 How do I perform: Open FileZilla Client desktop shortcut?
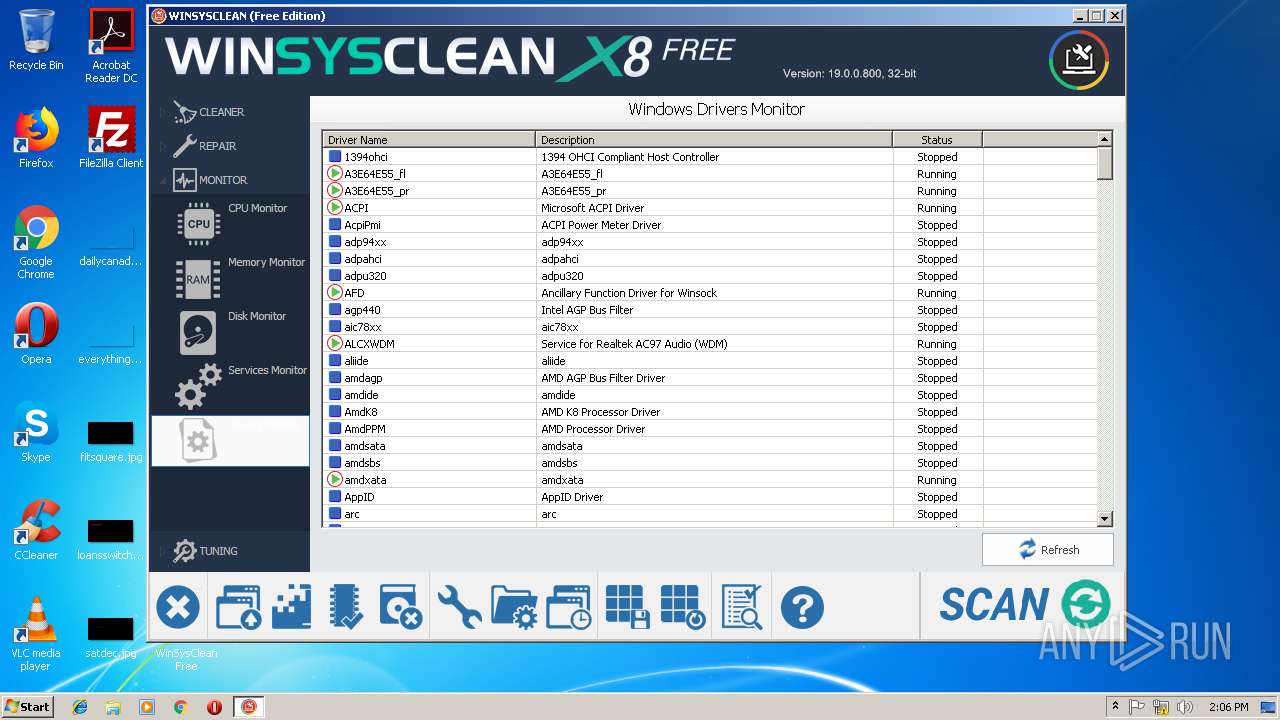coord(111,138)
